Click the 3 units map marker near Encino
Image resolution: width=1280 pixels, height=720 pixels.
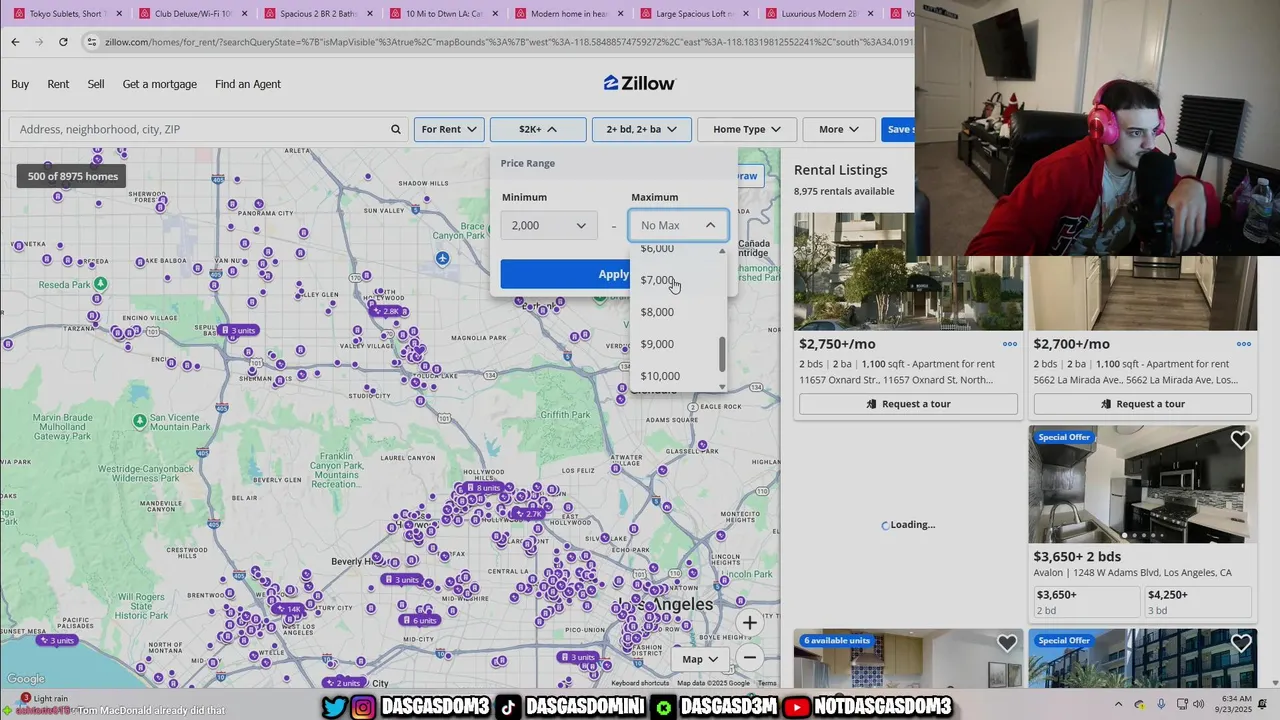tap(238, 330)
